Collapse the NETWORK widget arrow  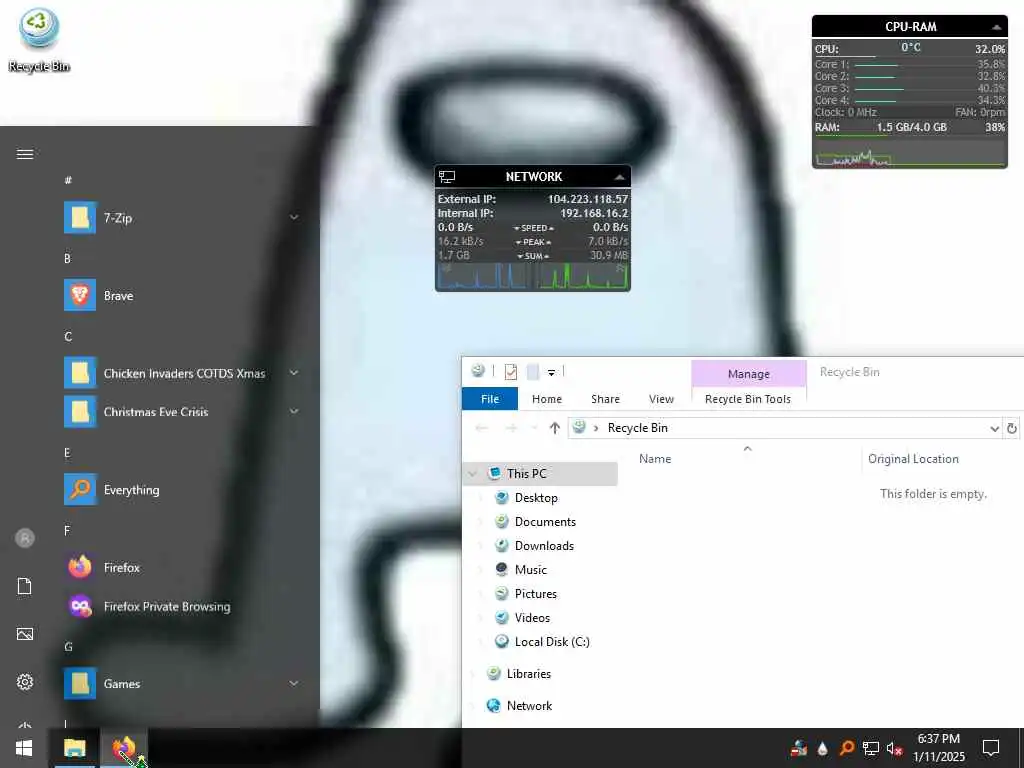coord(619,177)
